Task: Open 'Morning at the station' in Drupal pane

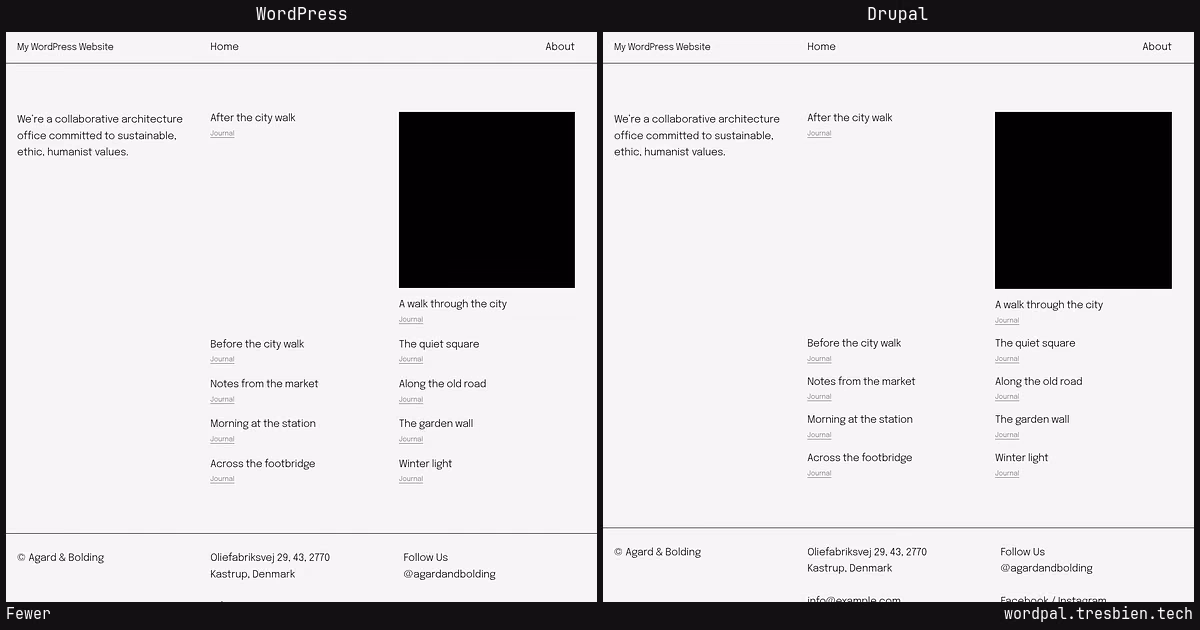Action: coord(860,419)
